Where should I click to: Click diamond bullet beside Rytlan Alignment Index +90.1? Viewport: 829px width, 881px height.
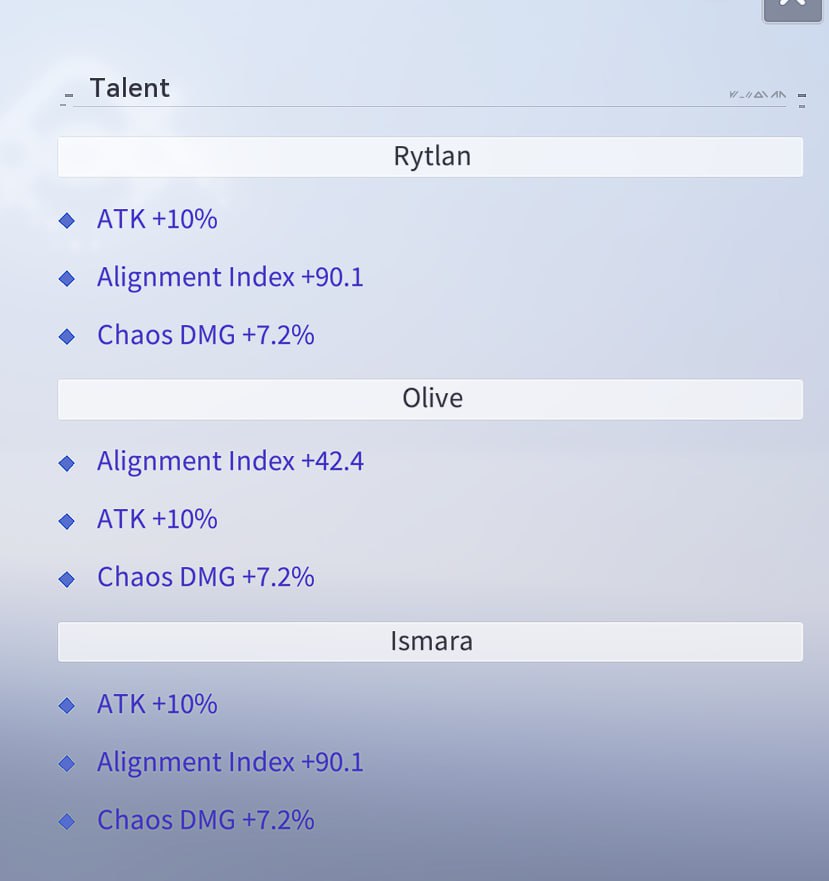coord(66,278)
